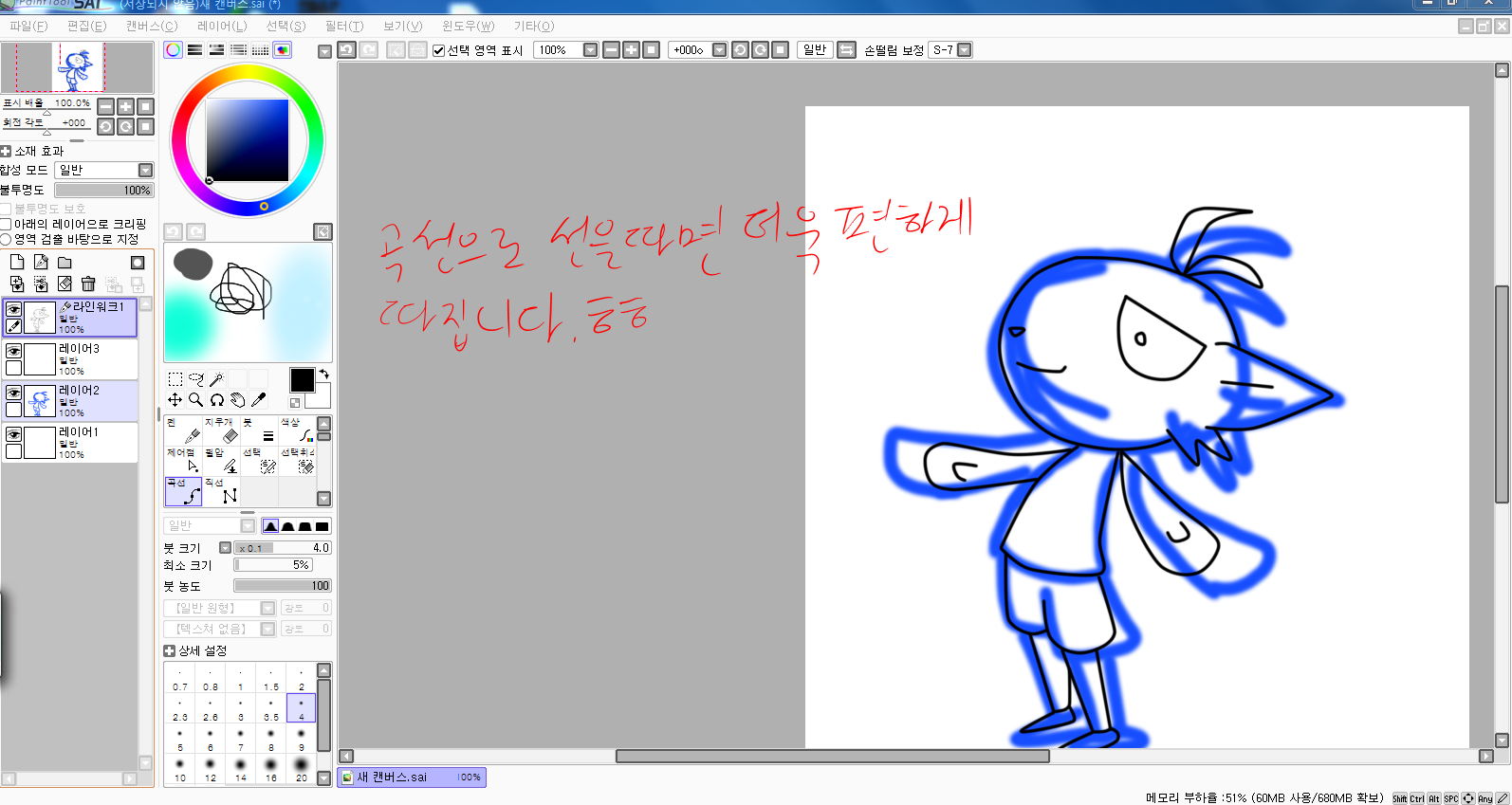Hide the 레이어3 layer
The image size is (1512, 805).
coord(14,351)
